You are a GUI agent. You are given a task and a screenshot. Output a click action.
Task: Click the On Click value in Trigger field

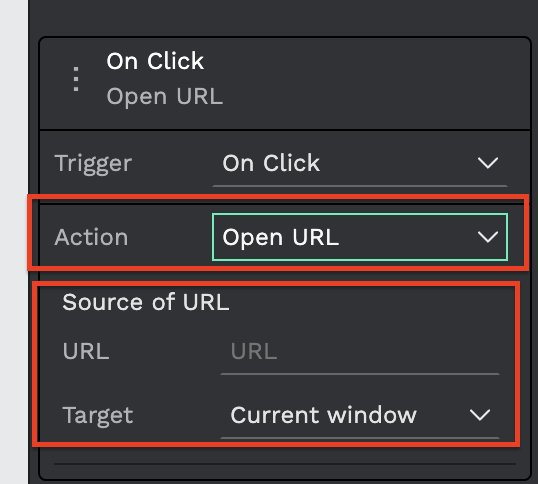point(271,163)
